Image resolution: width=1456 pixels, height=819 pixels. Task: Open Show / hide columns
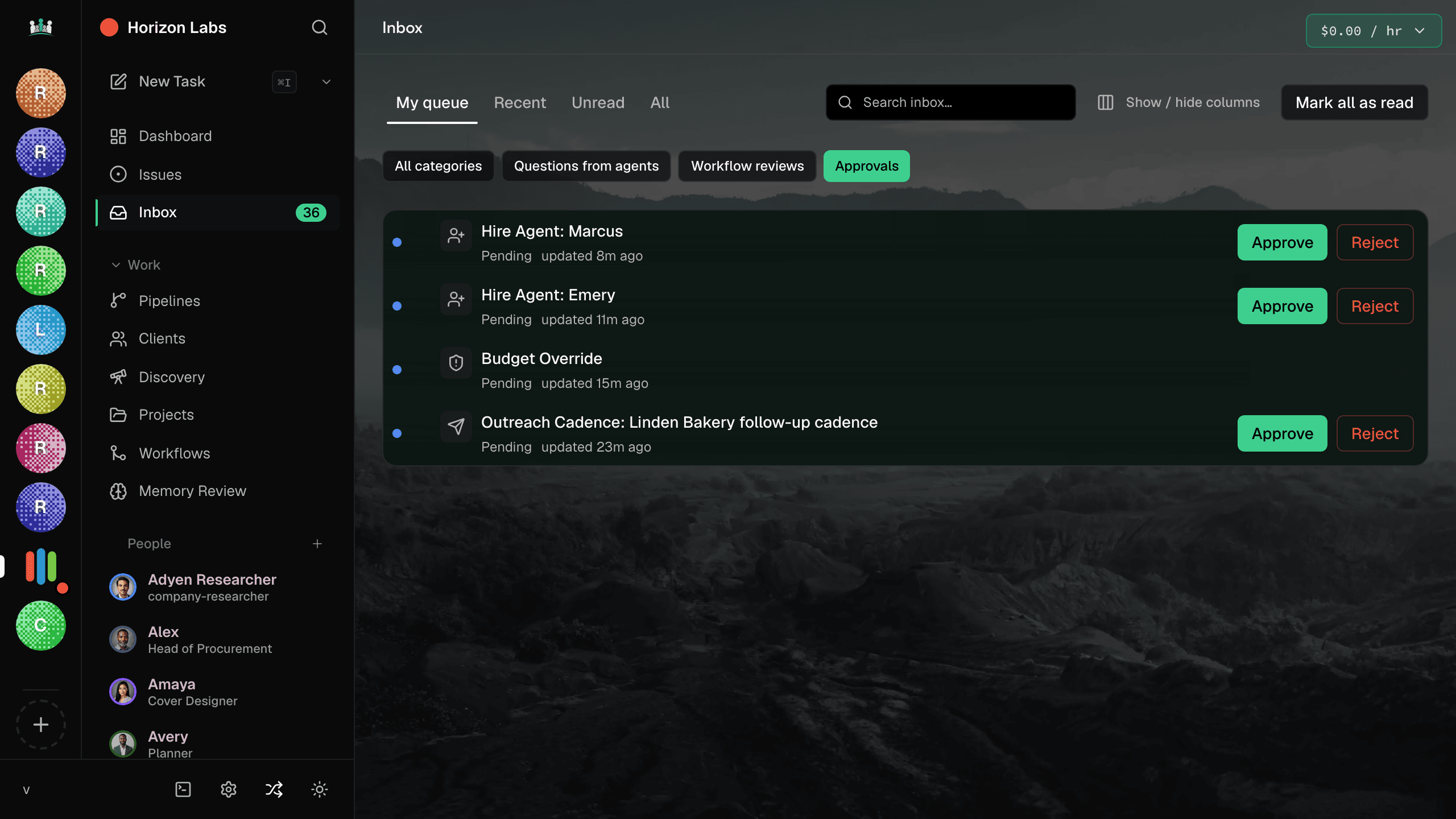[x=1178, y=102]
